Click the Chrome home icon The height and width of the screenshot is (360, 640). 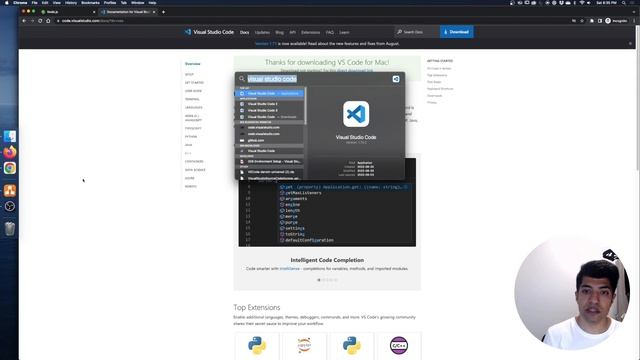point(48,21)
